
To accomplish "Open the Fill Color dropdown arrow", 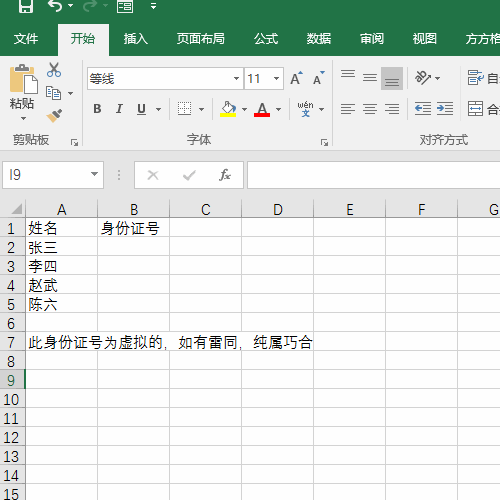I will tap(244, 109).
